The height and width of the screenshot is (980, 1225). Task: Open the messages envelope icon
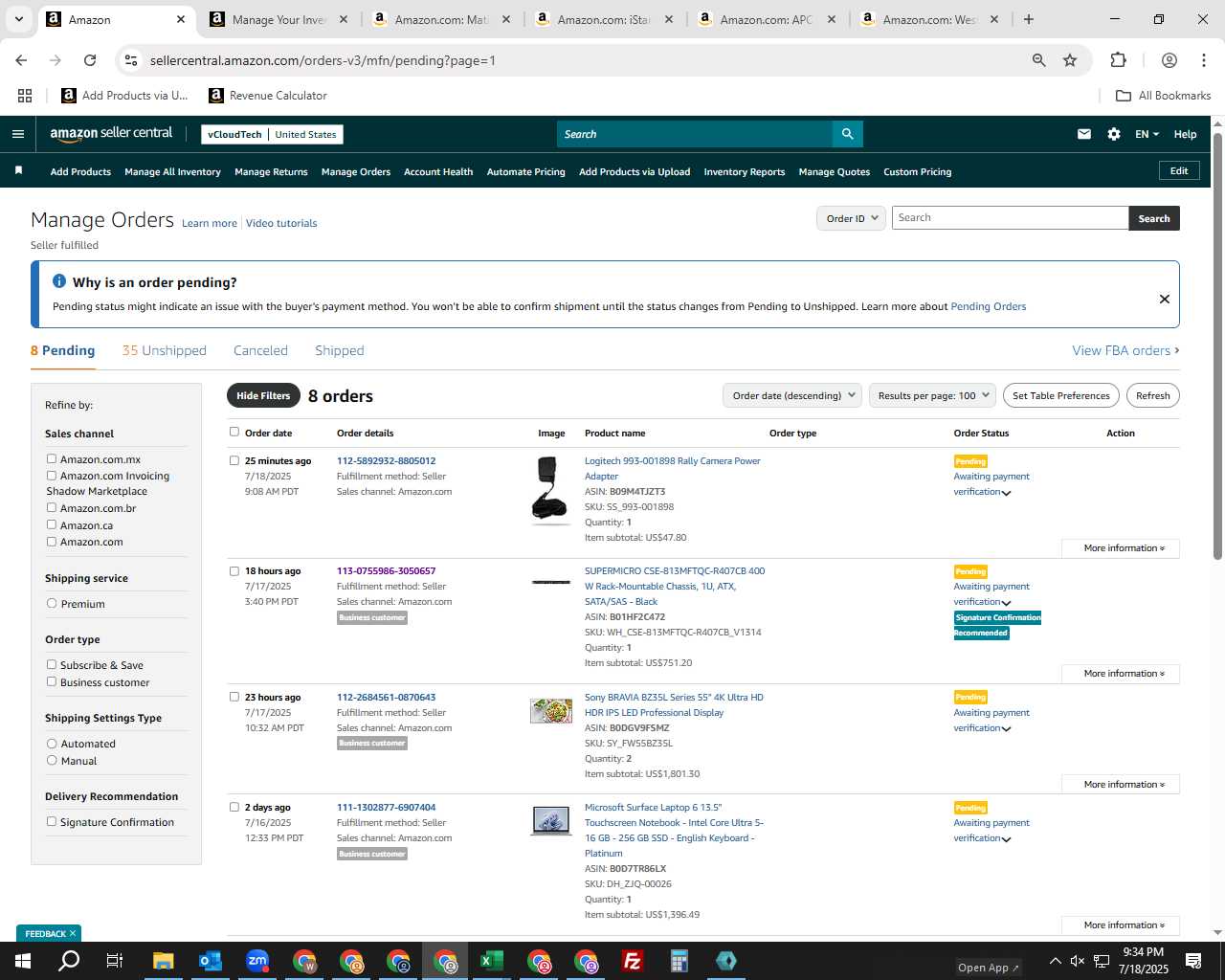point(1084,134)
